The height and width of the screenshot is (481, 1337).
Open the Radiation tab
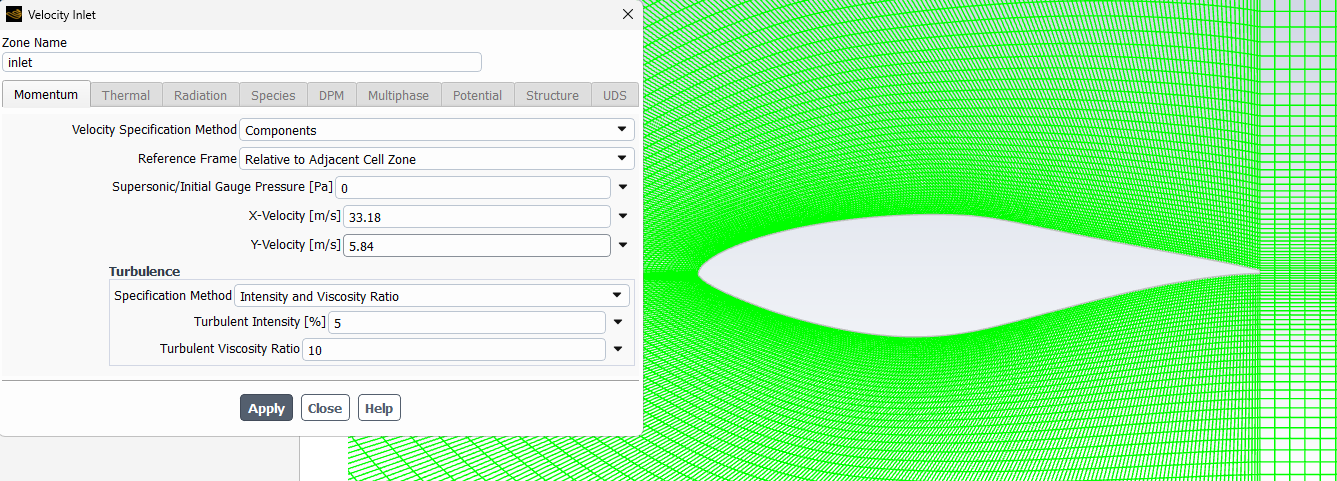[x=200, y=95]
